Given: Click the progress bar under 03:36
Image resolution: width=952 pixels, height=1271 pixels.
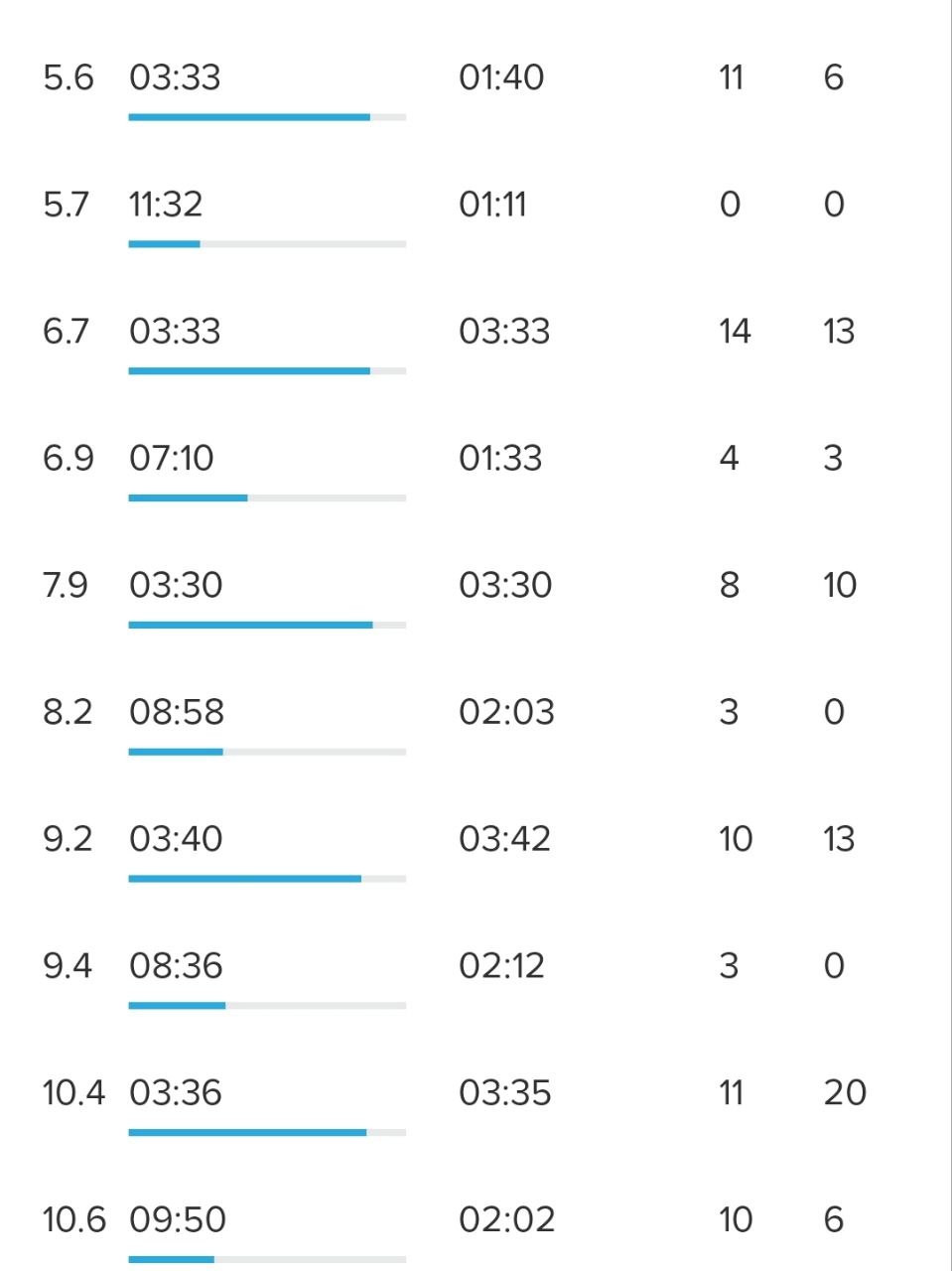Looking at the screenshot, I should click(267, 1133).
